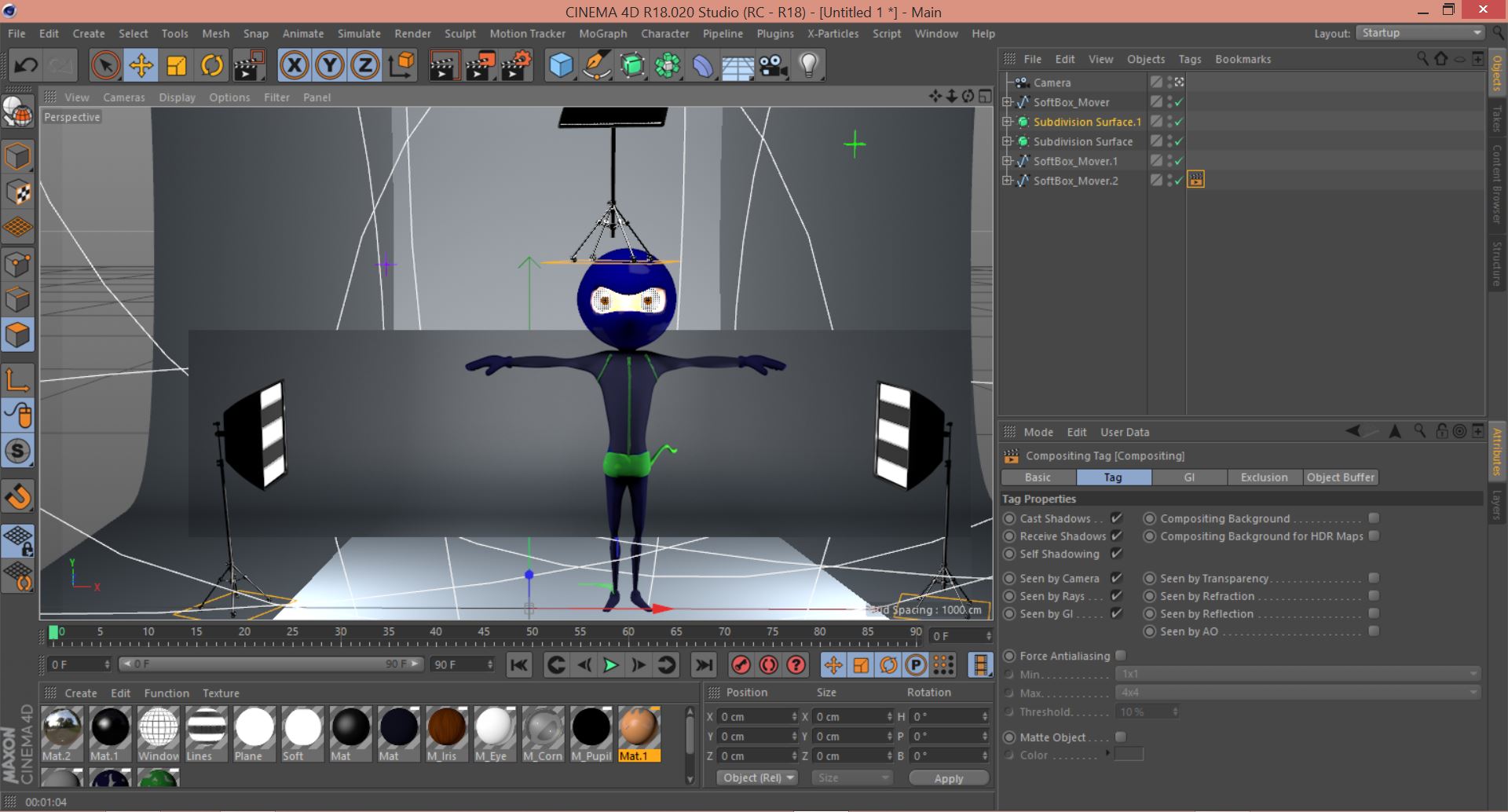Open Edit Render Settings icon
Screen dimensions: 1508x812
(x=516, y=66)
